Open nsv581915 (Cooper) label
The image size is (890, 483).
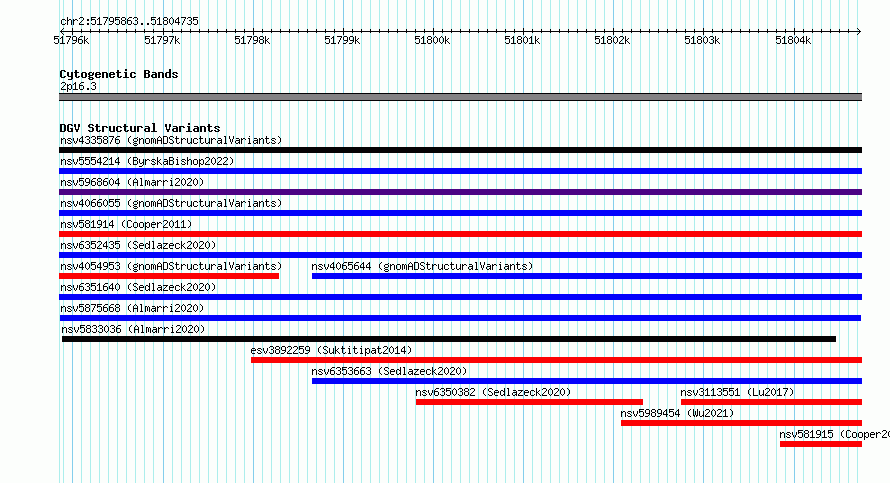point(834,434)
